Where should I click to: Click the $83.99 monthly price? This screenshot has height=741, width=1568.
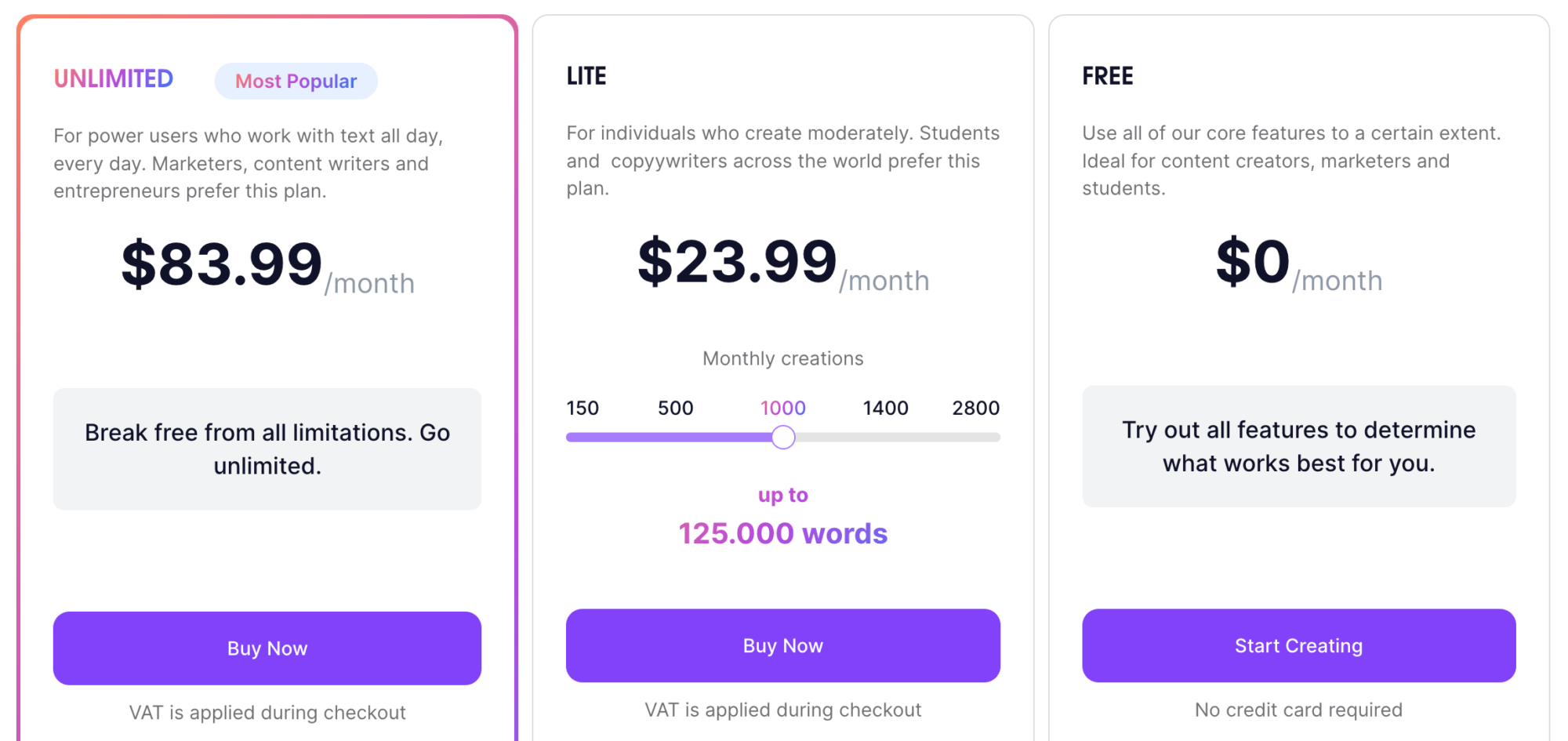coord(223,265)
